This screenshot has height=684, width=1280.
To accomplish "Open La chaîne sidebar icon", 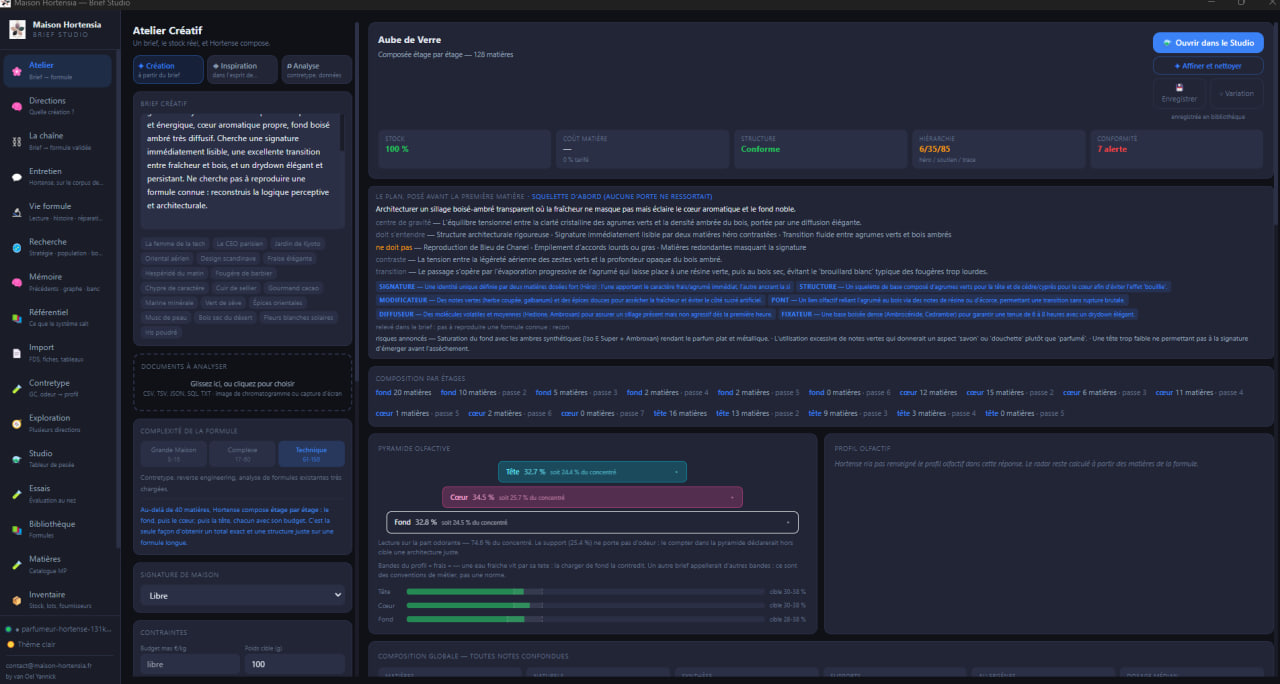I will click(17, 141).
